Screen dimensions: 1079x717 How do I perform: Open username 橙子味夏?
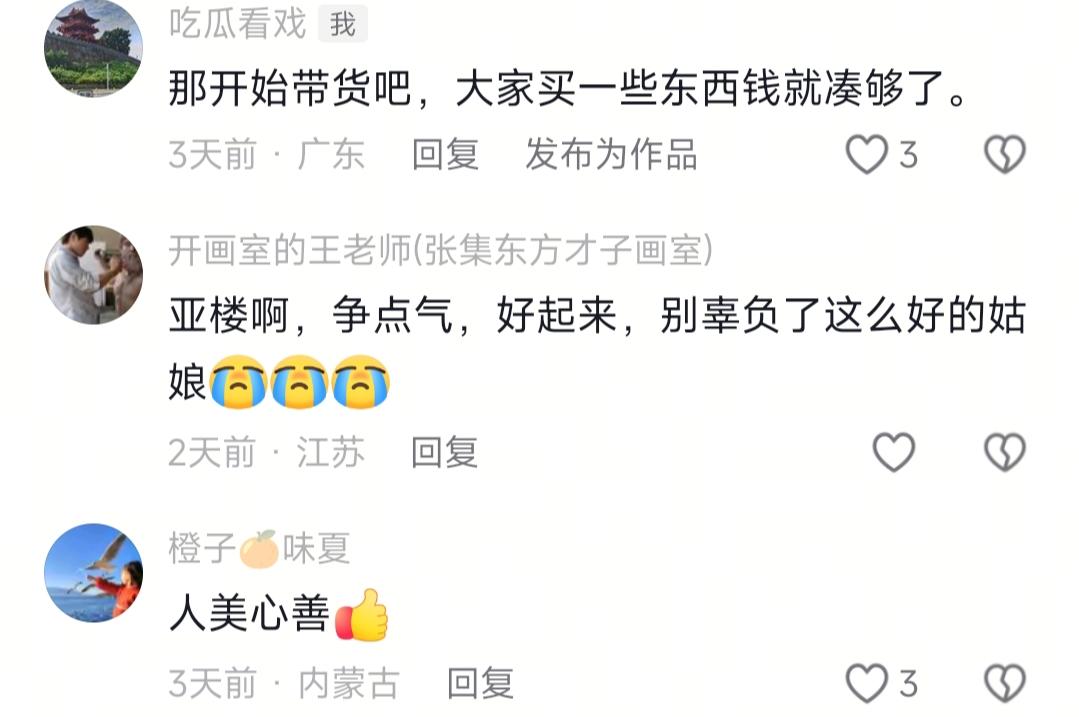pos(259,548)
